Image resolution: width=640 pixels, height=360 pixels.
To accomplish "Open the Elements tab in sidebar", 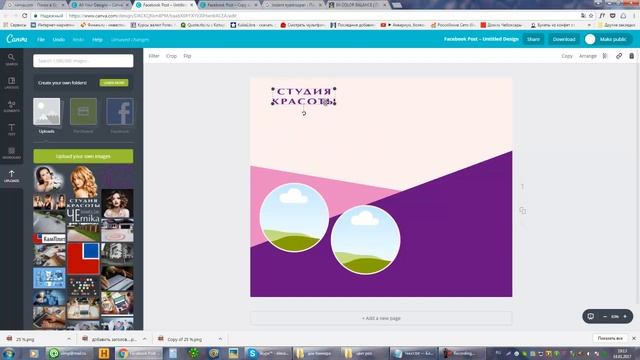I will [11, 106].
